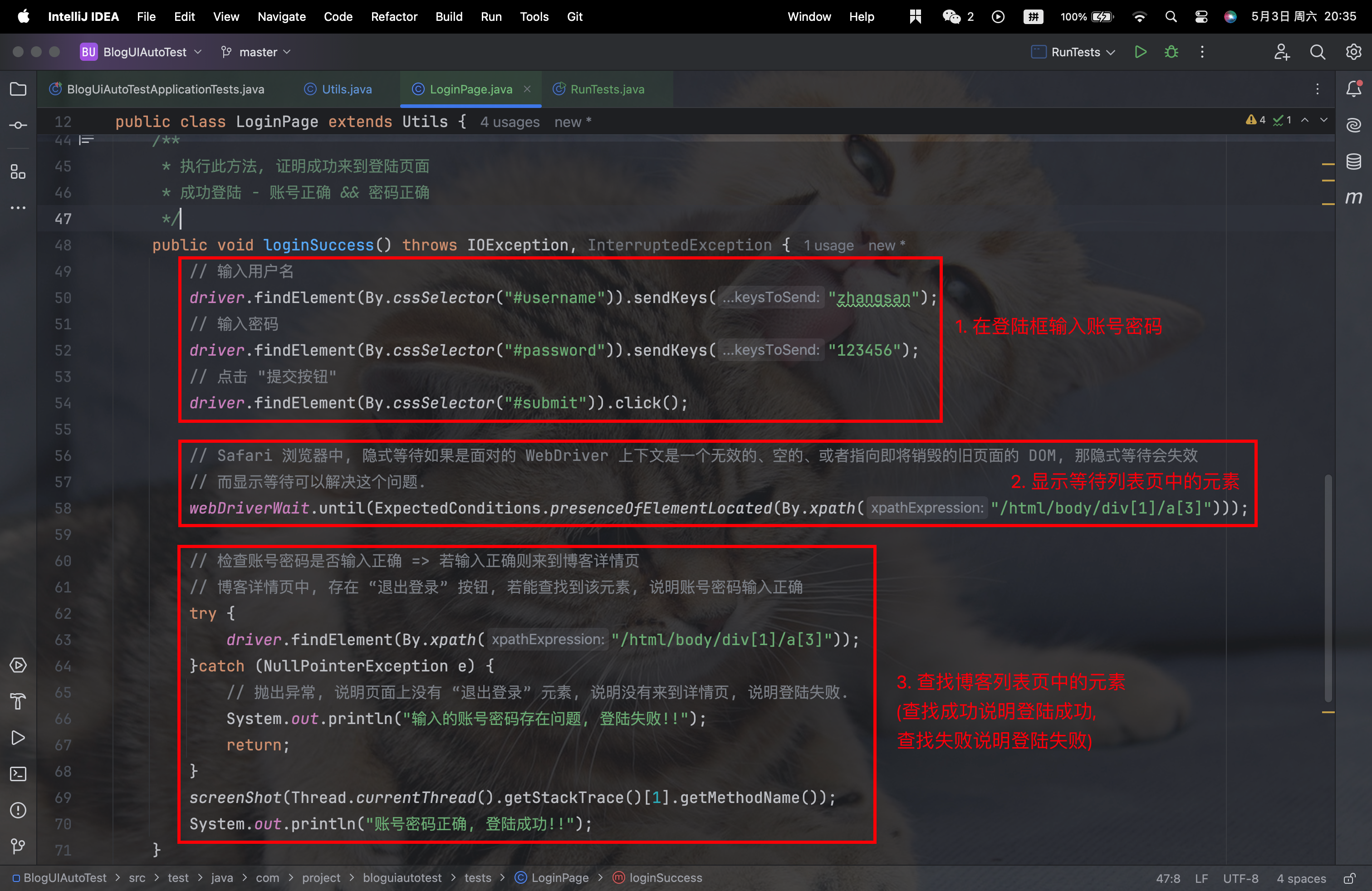Click the Debug bug icon
1372x891 pixels.
(1171, 52)
